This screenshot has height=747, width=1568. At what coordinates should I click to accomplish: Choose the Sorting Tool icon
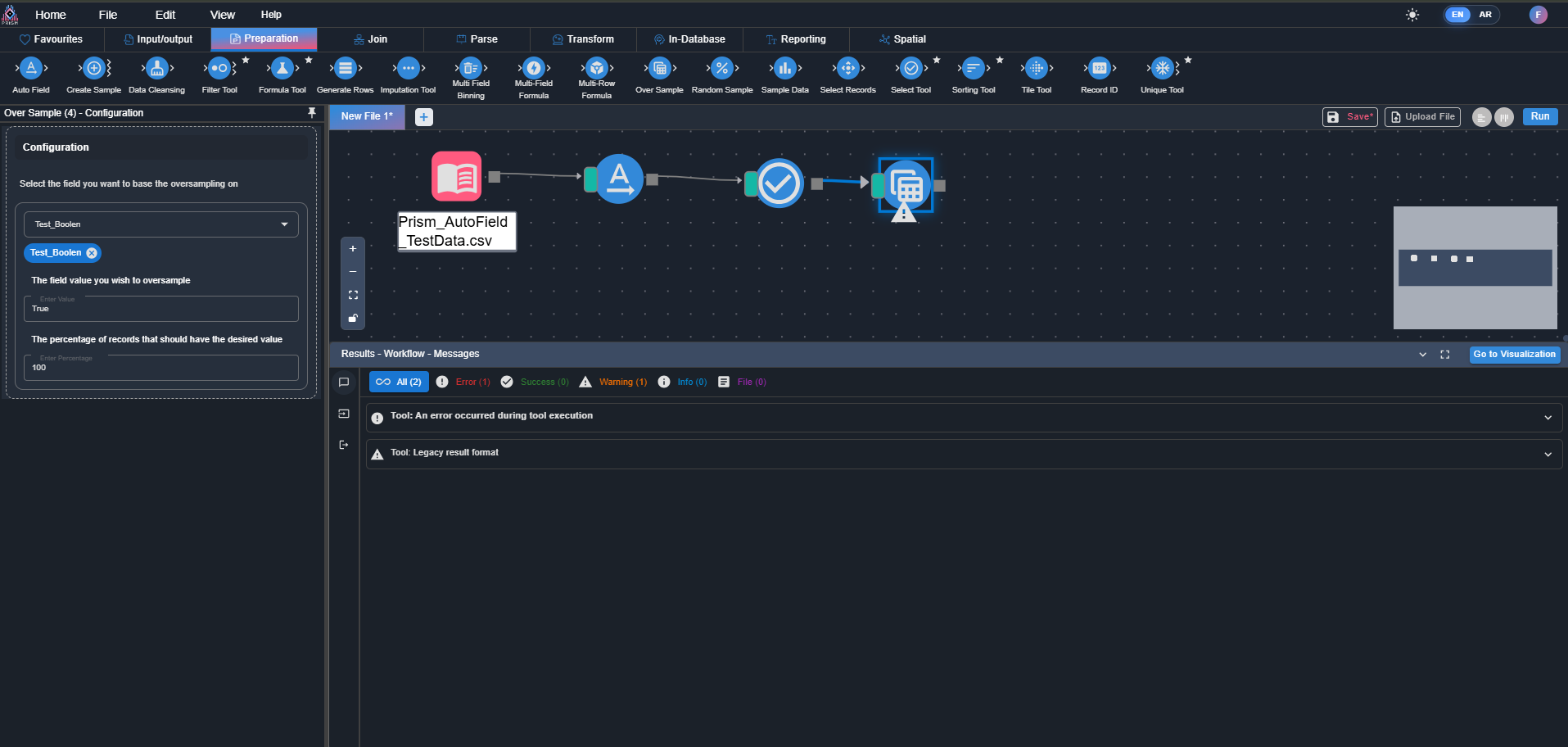pos(973,69)
